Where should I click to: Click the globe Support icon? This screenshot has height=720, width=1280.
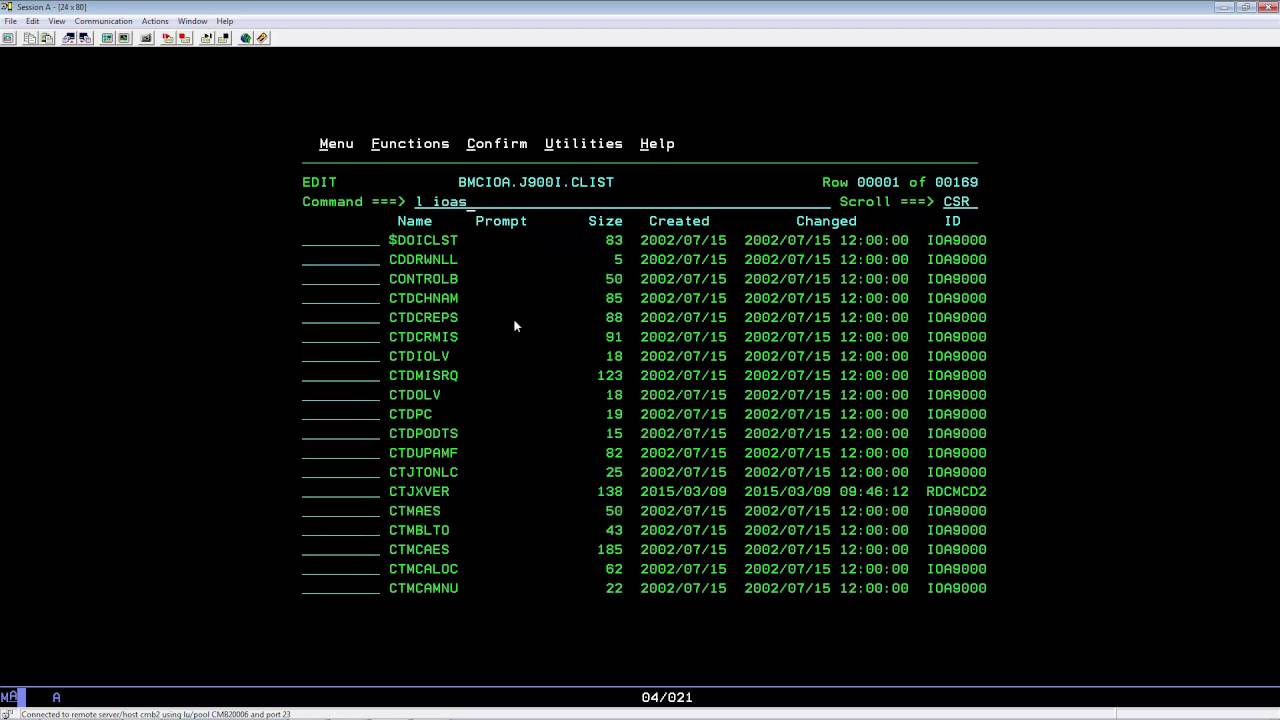[245, 38]
